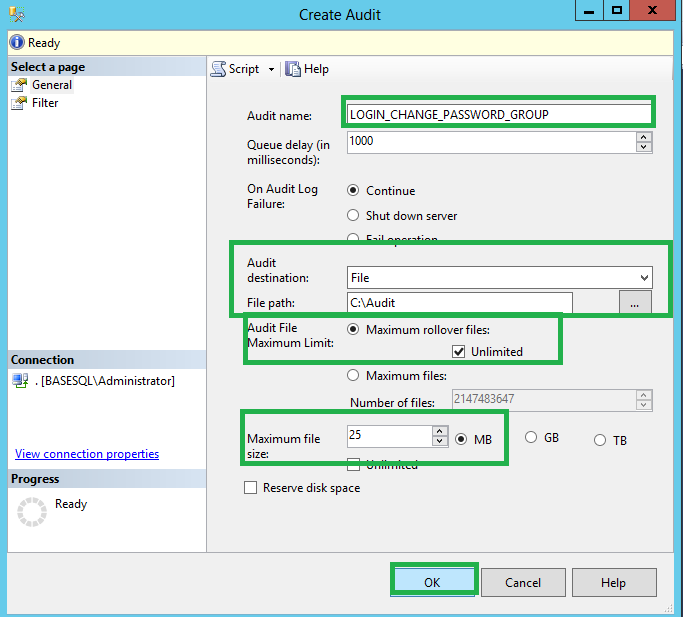Decrease the Queue delay value

pos(644,147)
